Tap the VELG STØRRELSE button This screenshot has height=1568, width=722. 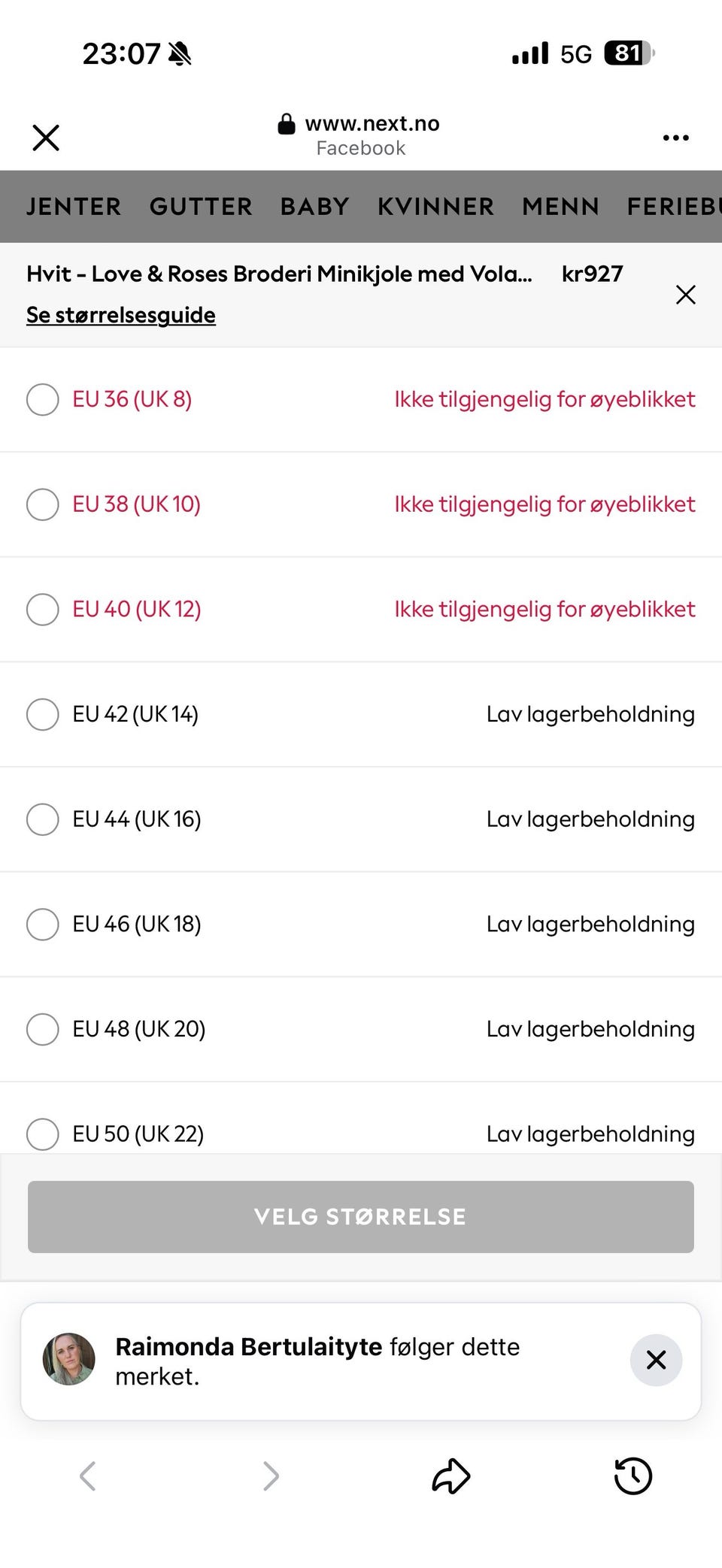click(x=361, y=1217)
